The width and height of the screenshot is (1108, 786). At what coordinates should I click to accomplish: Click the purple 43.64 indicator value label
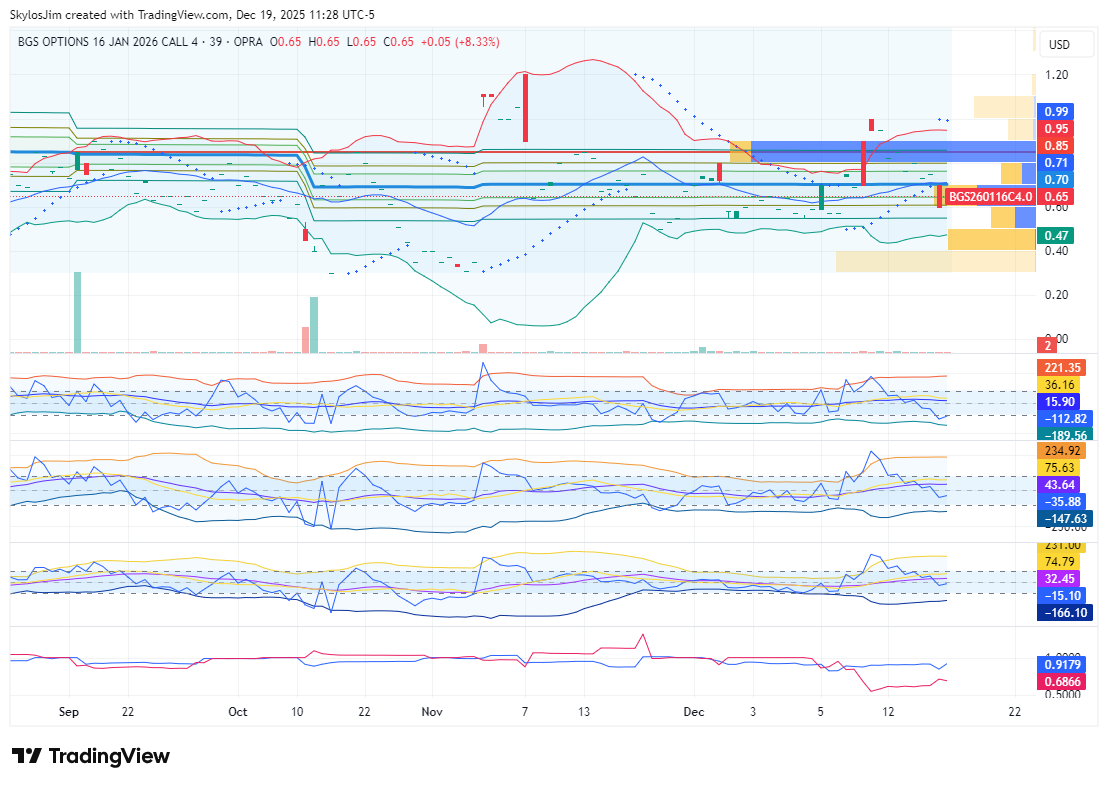[1063, 484]
